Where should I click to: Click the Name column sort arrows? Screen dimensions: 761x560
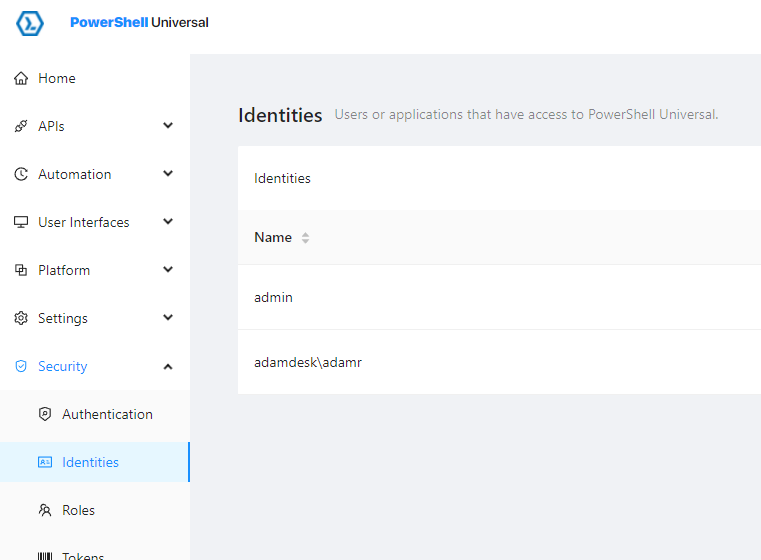(305, 238)
